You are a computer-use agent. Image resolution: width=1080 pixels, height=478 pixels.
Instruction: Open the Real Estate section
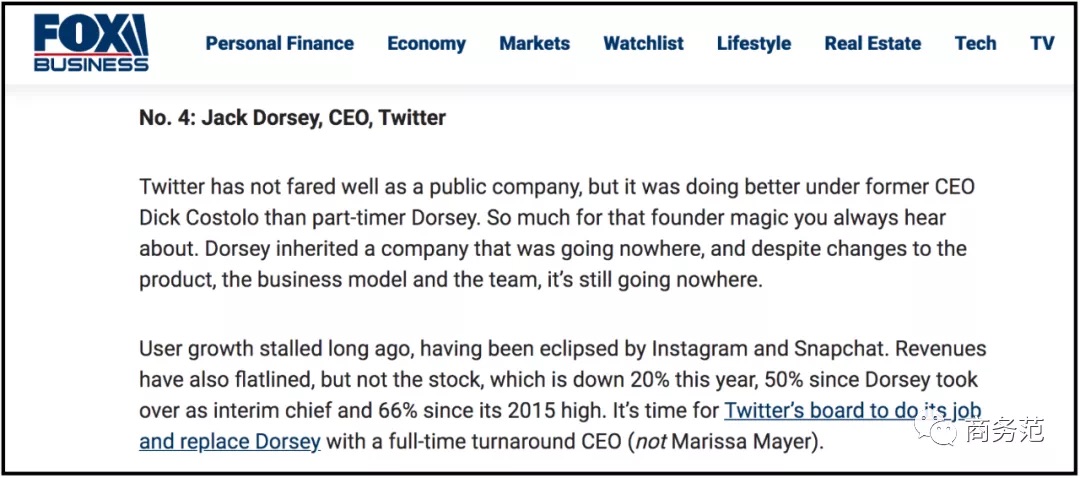873,43
